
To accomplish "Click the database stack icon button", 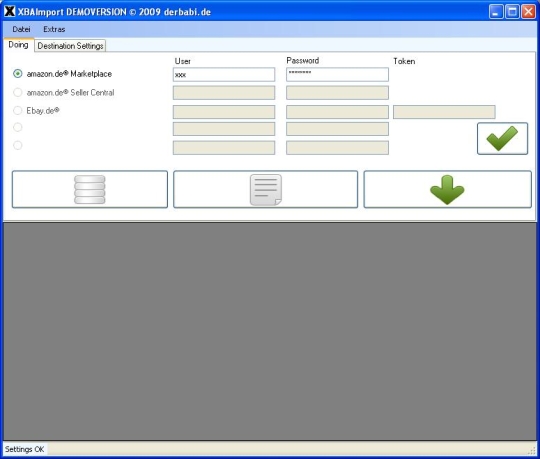I will 90,189.
